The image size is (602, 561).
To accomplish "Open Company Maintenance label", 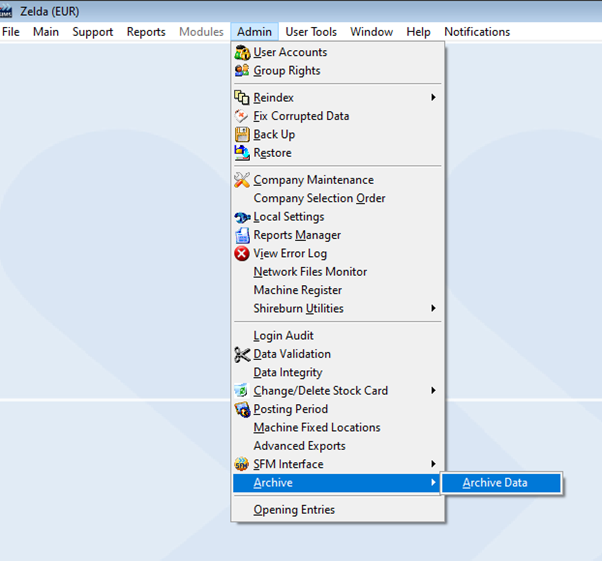I will tap(313, 180).
